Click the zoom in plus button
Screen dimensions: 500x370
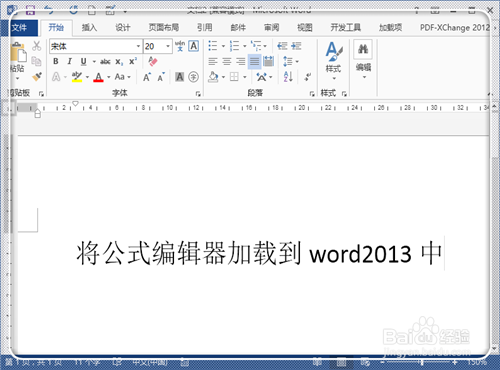pos(454,362)
